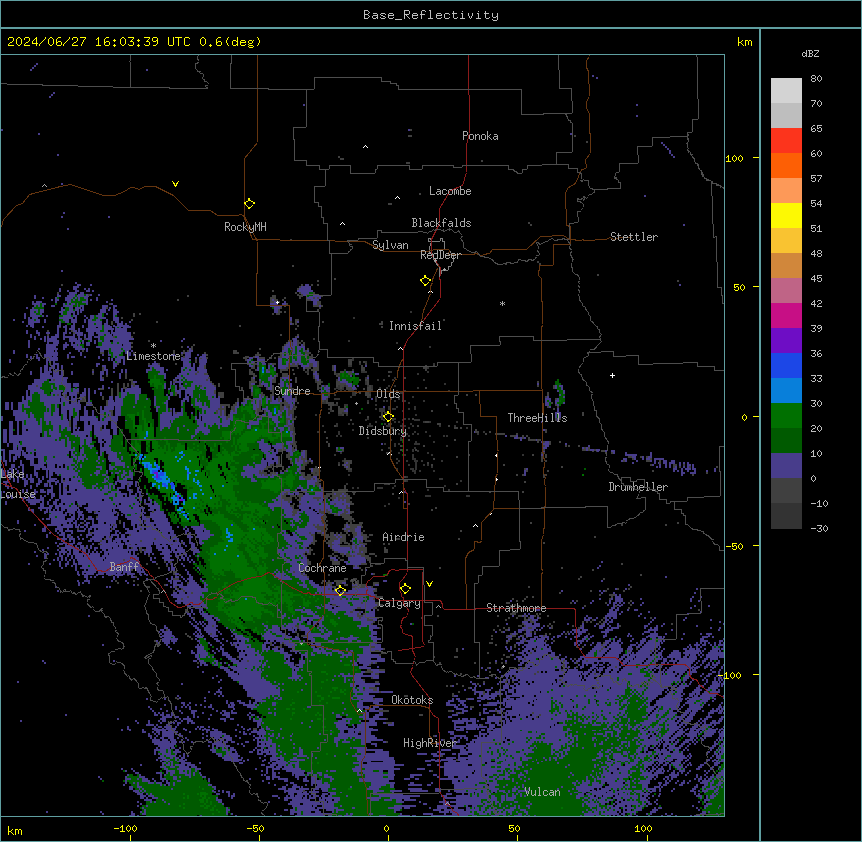This screenshot has height=842, width=862.
Task: Select the bright green 20-30 dBZ legend swatch
Action: [786, 416]
